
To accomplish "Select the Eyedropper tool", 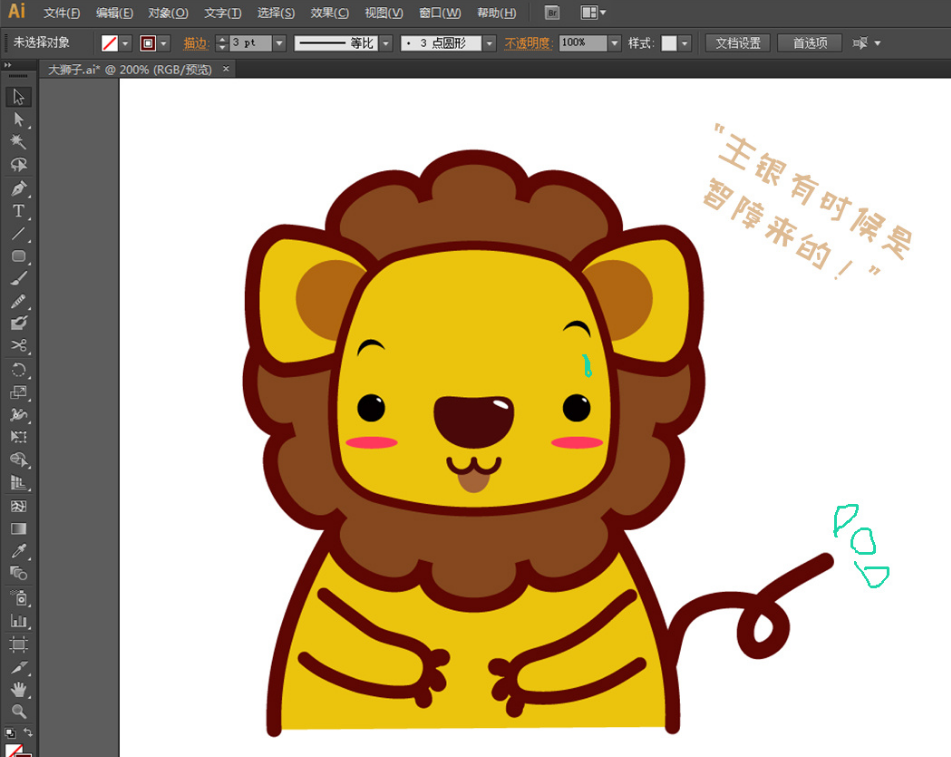I will [x=18, y=551].
